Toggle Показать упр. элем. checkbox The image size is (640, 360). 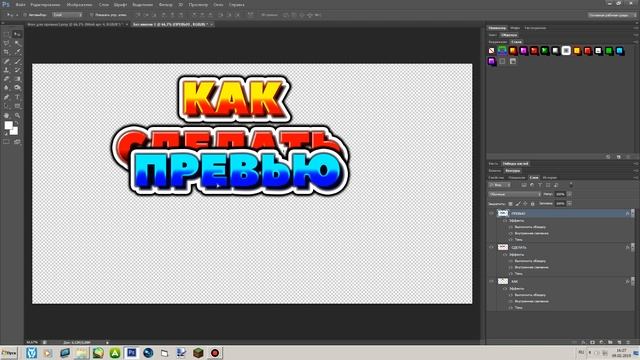click(91, 15)
